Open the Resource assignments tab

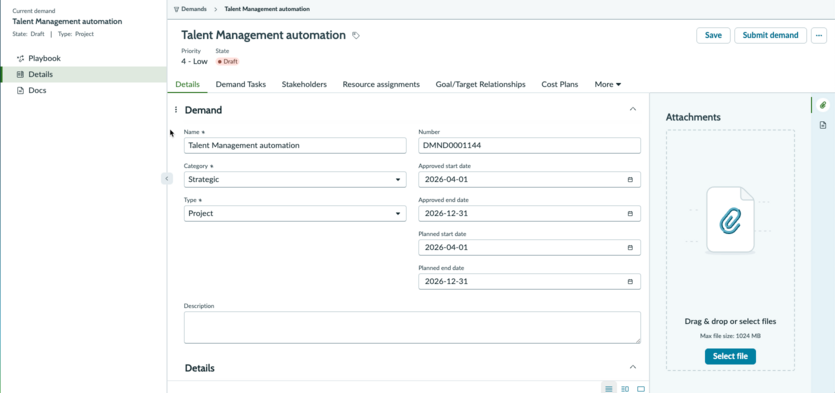pos(381,84)
